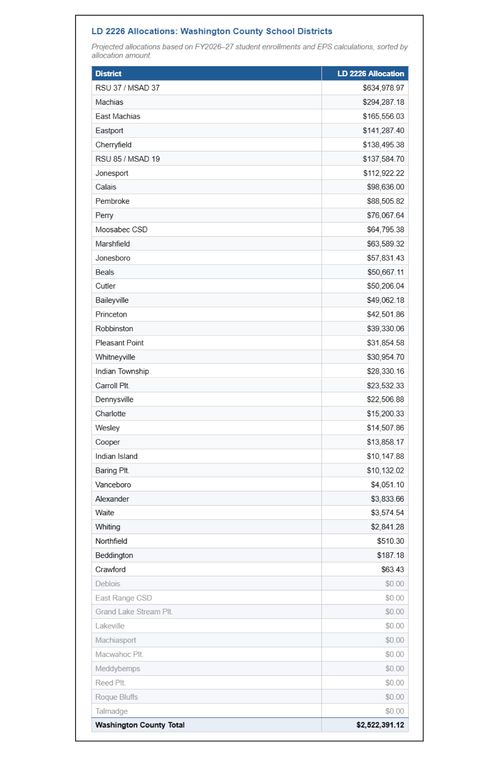This screenshot has height=765, width=500.
Task: Click the Machias district name
Action: tap(109, 102)
